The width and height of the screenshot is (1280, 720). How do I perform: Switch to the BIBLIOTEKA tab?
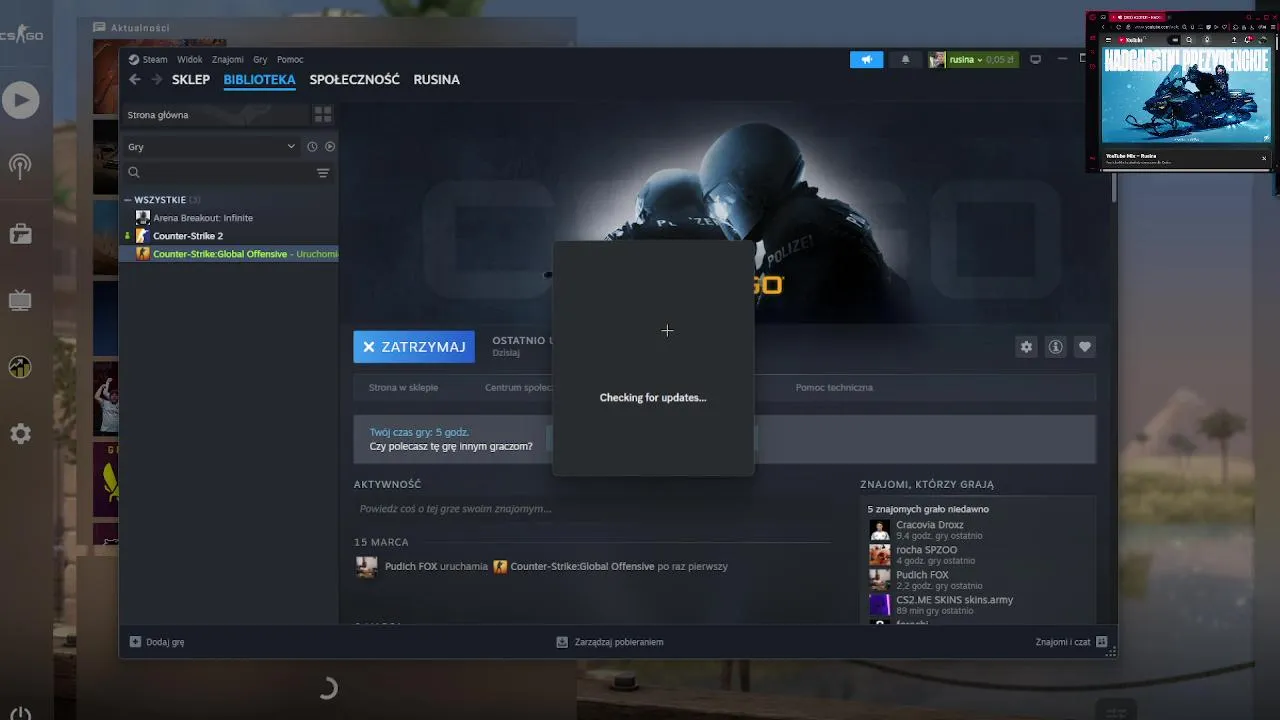[x=259, y=80]
